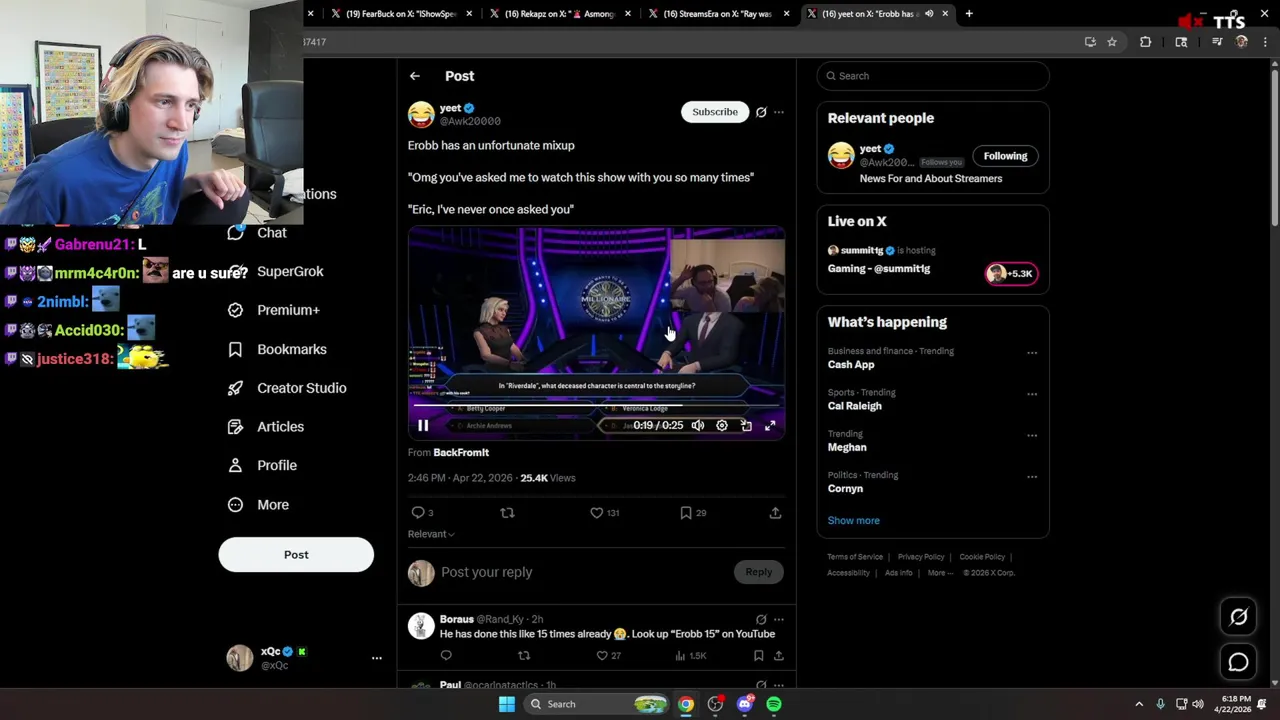
Task: Open SuperGrok in the sidebar
Action: 275,272
